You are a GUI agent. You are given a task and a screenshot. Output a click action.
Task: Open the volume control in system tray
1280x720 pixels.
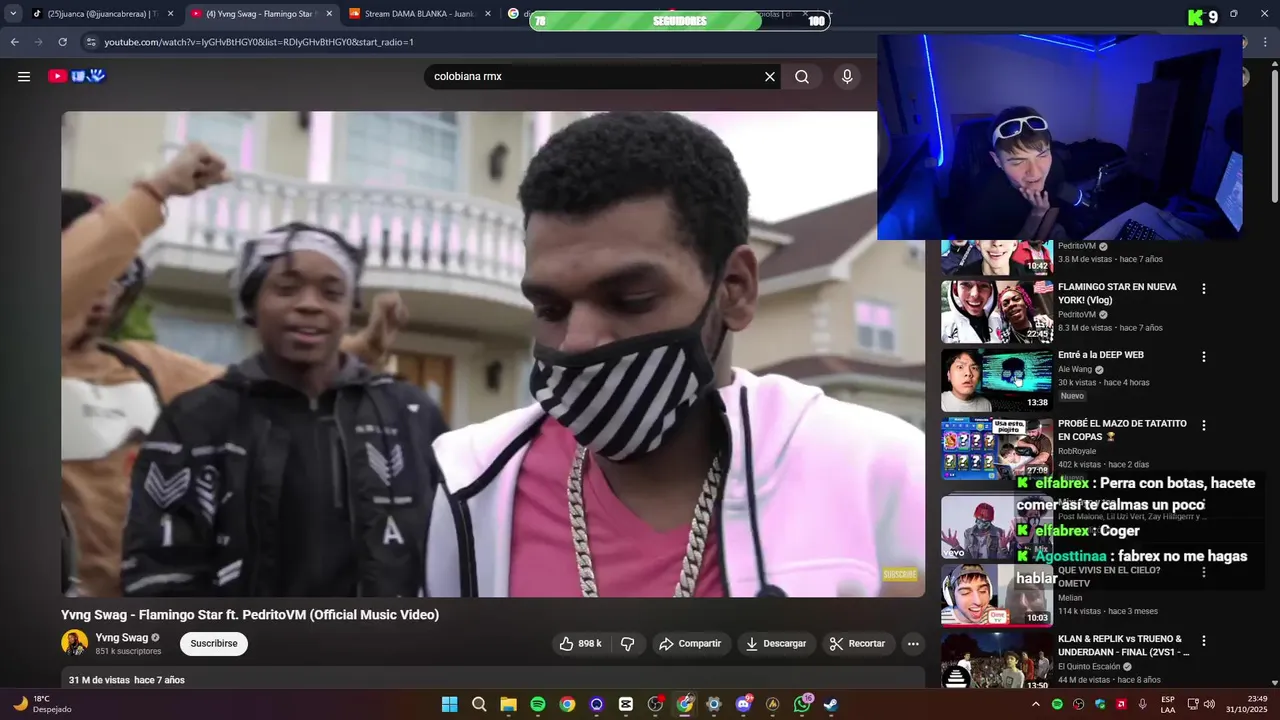coord(1209,704)
